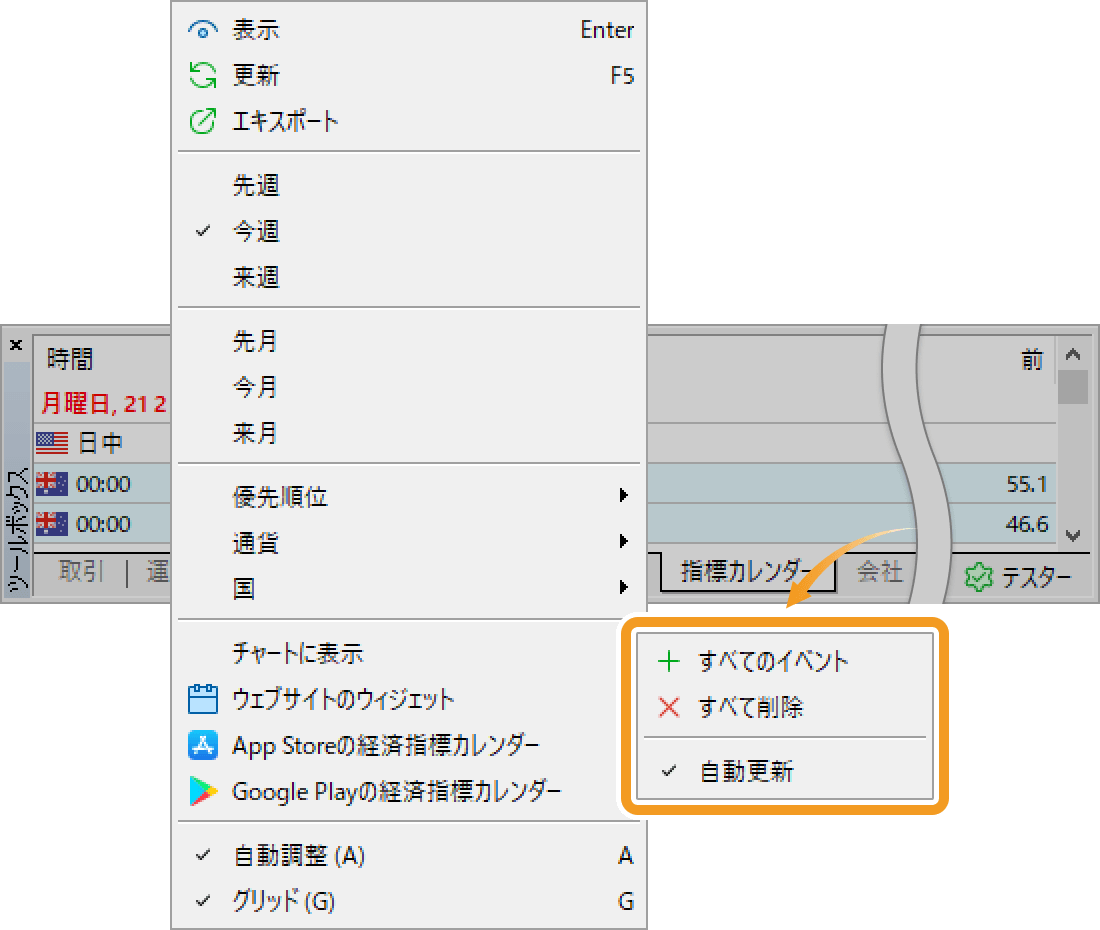This screenshot has height=930, width=1100.
Task: Toggle 自動更新 in the submenu
Action: tap(784, 771)
